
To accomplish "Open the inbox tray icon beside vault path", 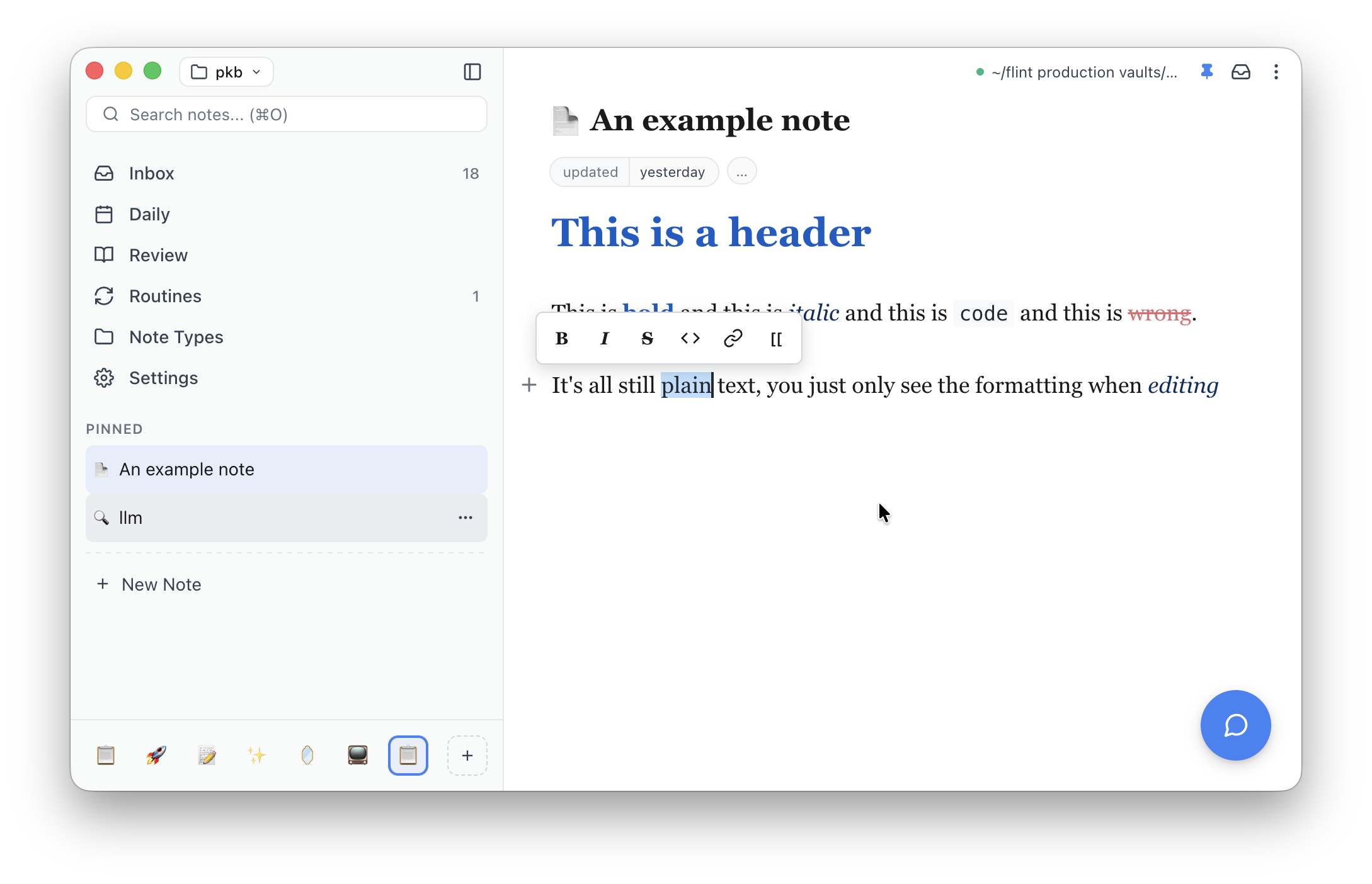I will pyautogui.click(x=1240, y=72).
